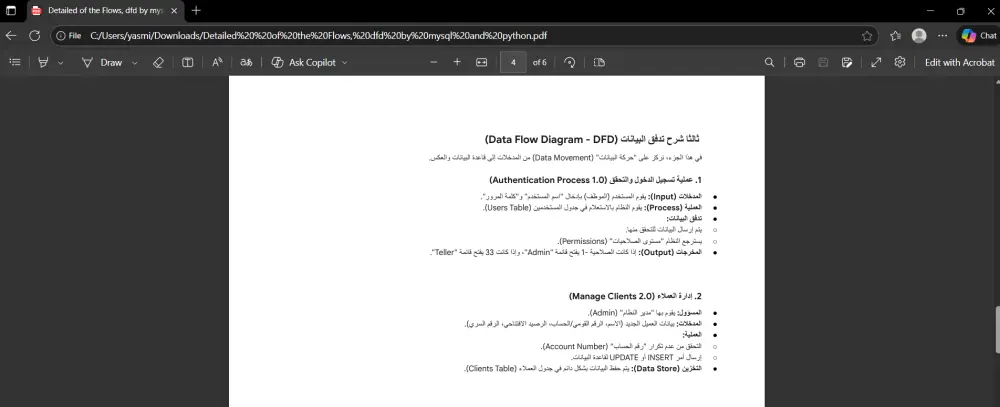
Task: Open the page view options
Action: coord(599,63)
